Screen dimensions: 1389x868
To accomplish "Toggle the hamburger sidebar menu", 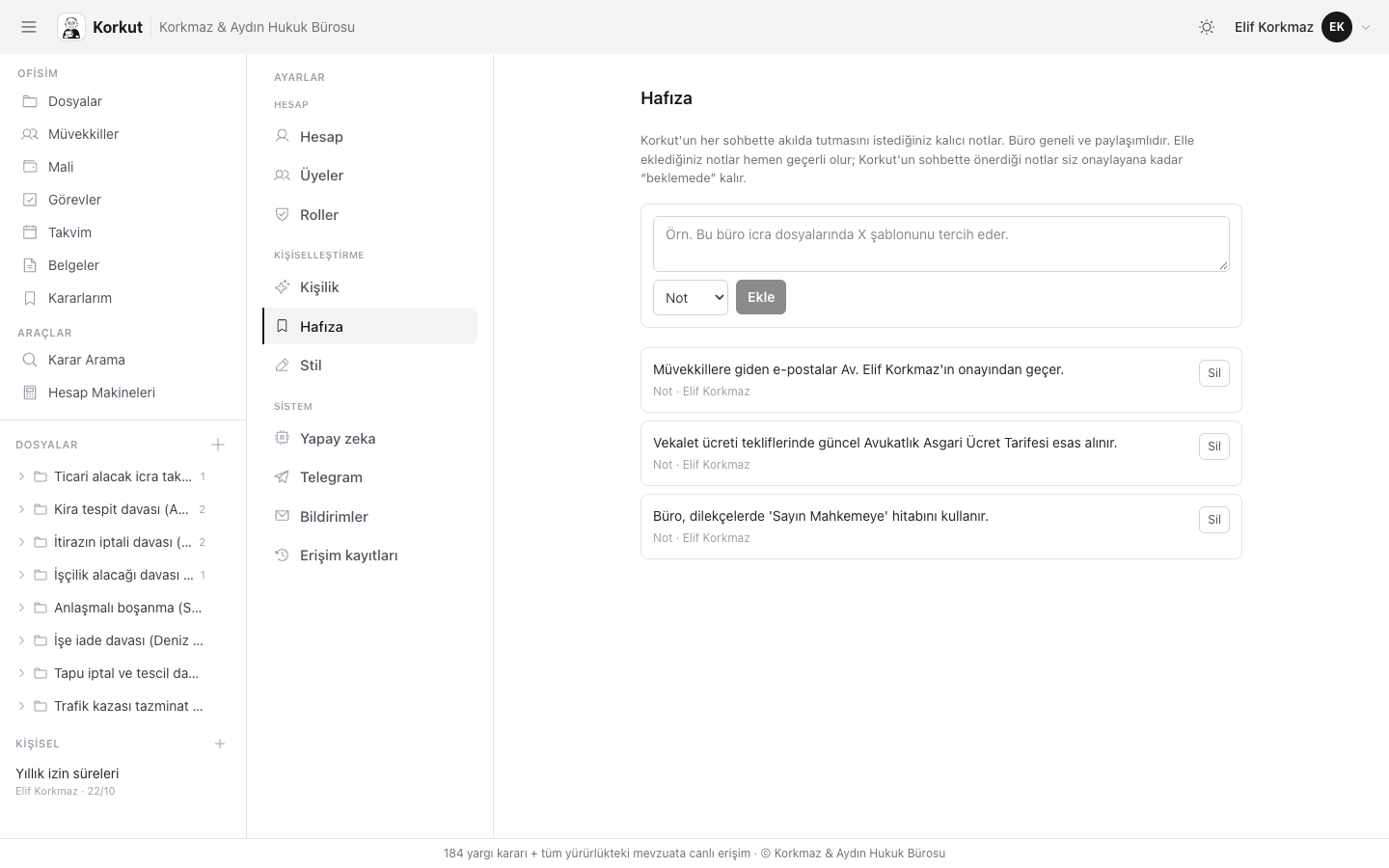I will pos(29,27).
